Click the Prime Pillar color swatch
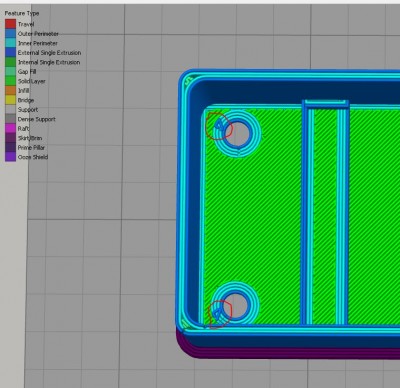Image resolution: width=400 pixels, height=388 pixels. [x=10, y=147]
